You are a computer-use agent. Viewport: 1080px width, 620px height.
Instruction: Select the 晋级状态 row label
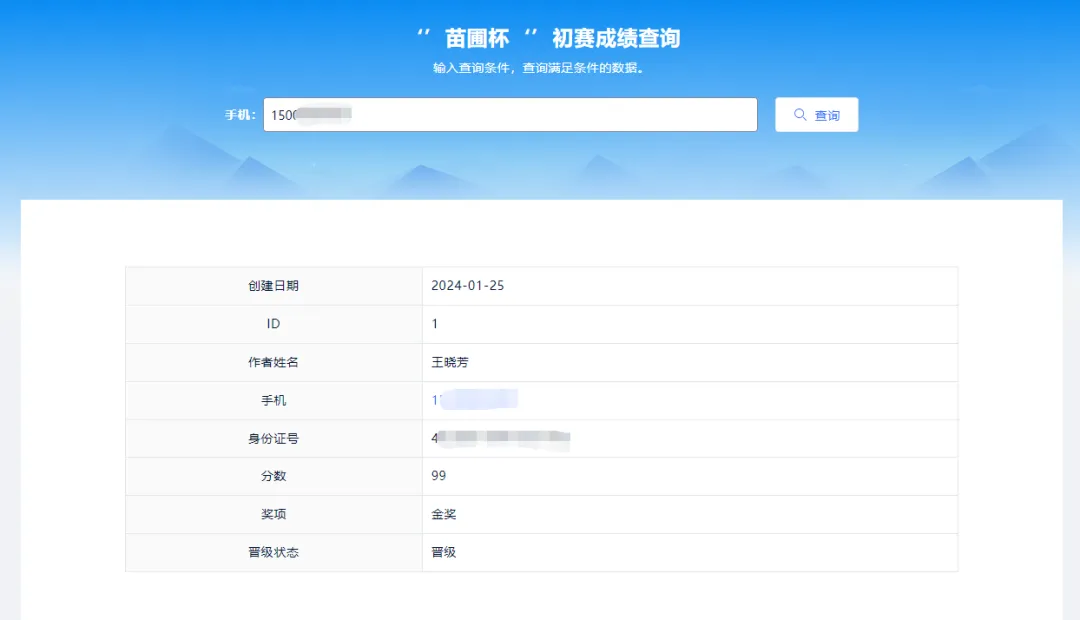273,552
